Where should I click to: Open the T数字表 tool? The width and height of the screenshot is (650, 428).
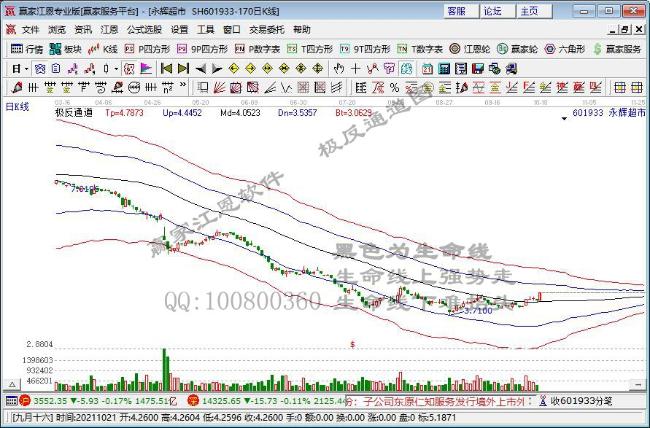pyautogui.click(x=420, y=49)
